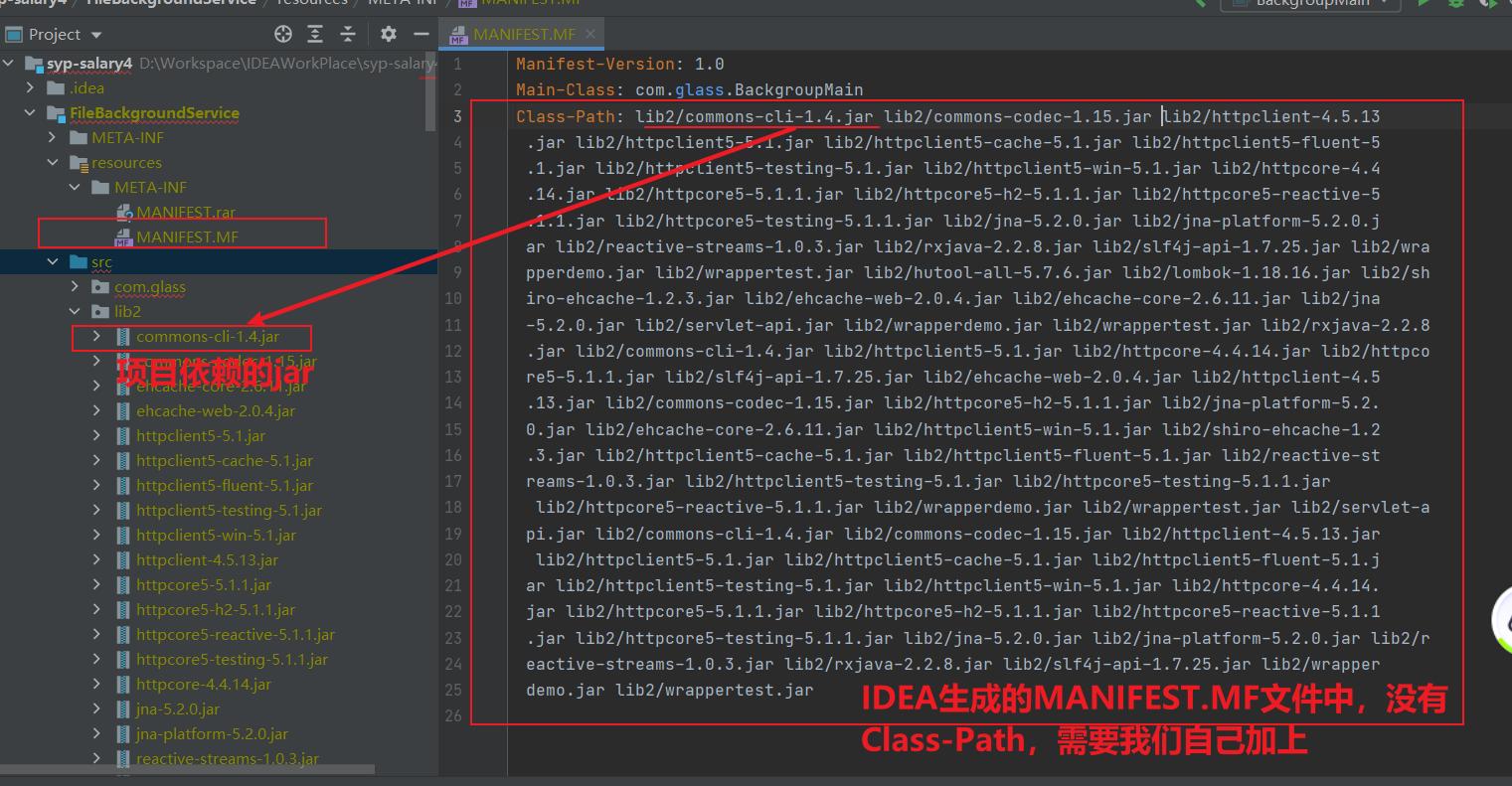Image resolution: width=1512 pixels, height=786 pixels.
Task: Click the syp-salary4 project folder icon
Action: [x=34, y=64]
